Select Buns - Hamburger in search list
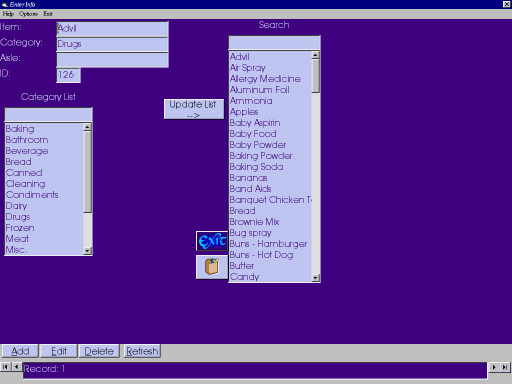The height and width of the screenshot is (384, 512). tap(270, 244)
